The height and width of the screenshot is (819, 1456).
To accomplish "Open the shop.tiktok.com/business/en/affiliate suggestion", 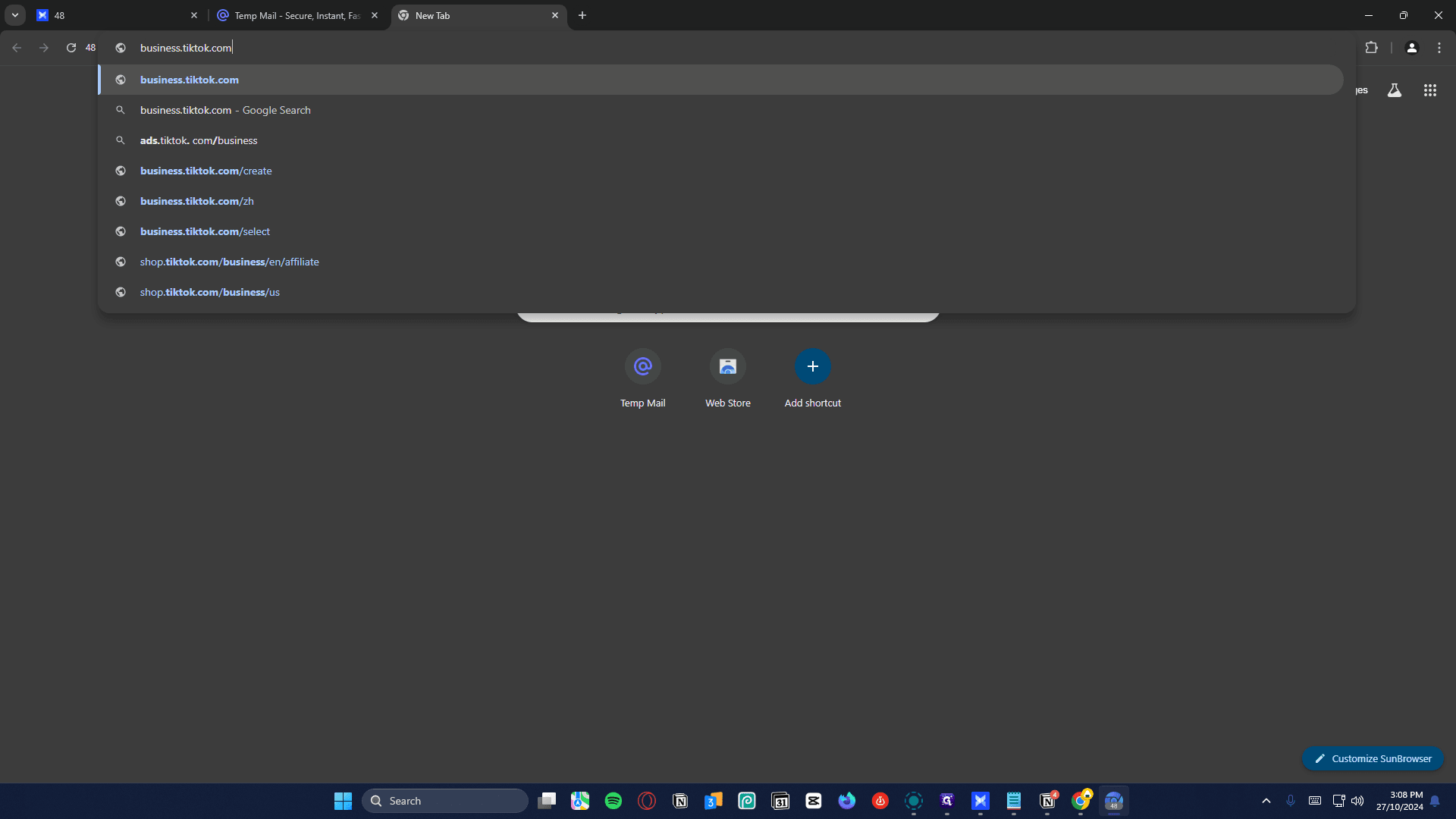I will pos(720,262).
